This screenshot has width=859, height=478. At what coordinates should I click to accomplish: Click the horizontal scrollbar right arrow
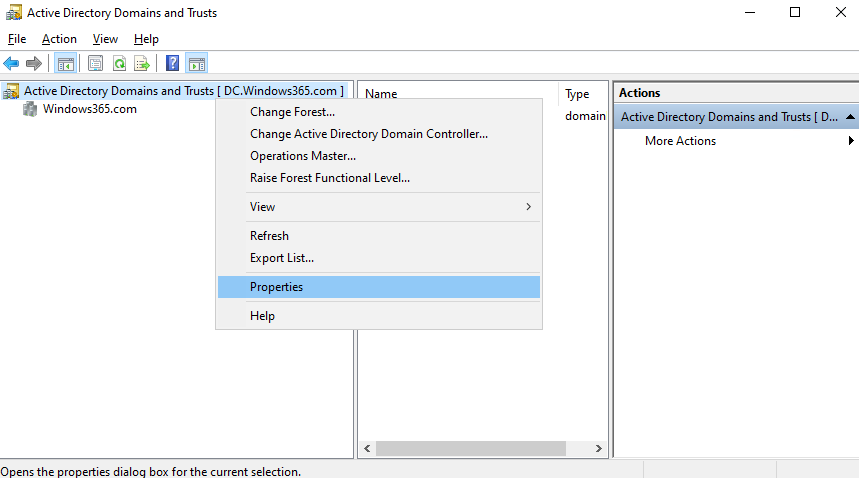pyautogui.click(x=599, y=448)
